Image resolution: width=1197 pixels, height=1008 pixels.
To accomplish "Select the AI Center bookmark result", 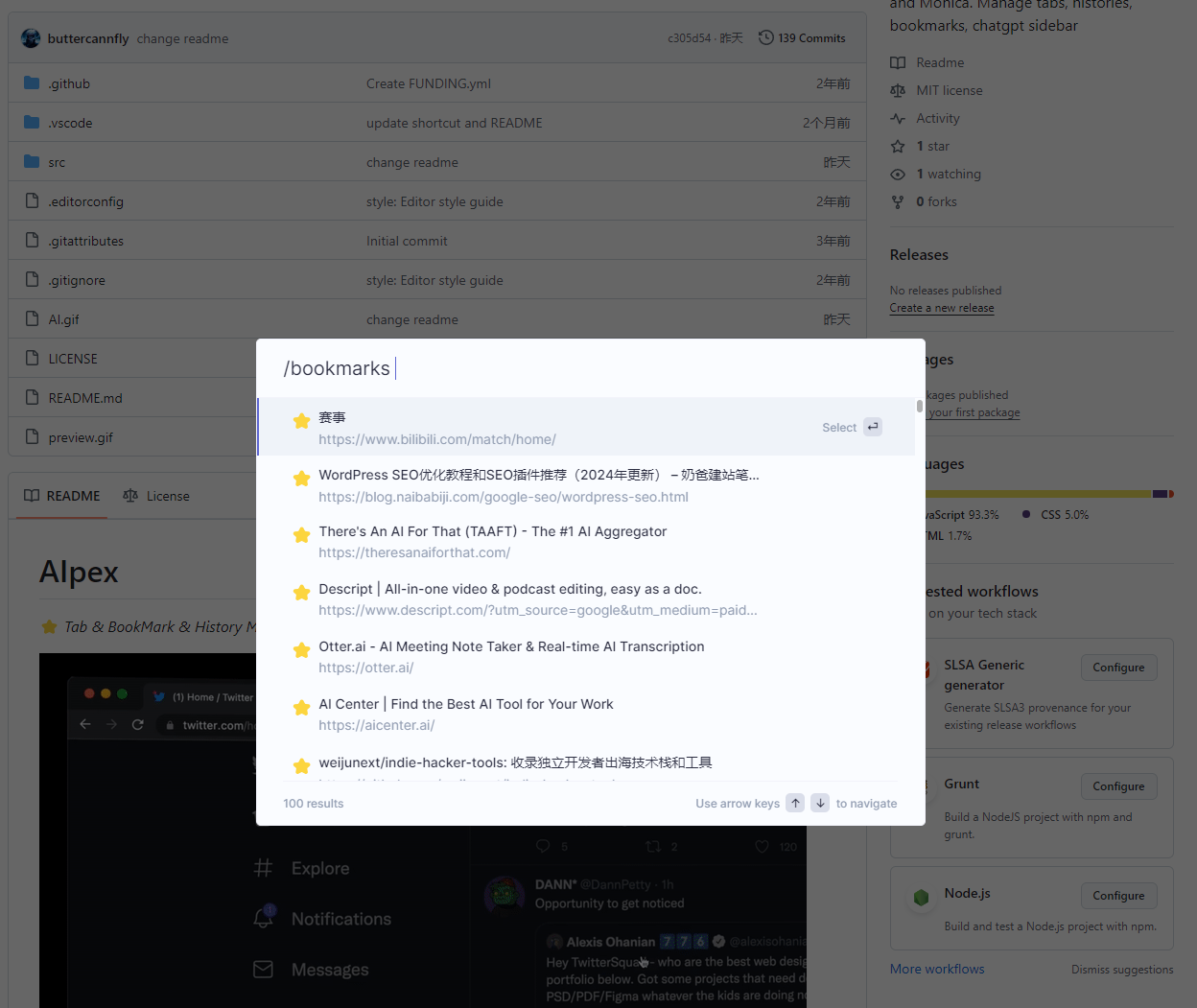I will pyautogui.click(x=586, y=715).
